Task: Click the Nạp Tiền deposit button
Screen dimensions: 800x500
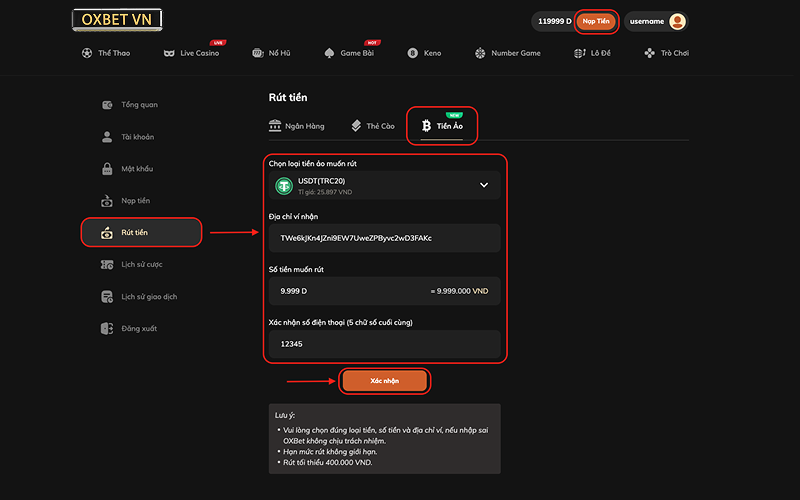Action: 596,21
